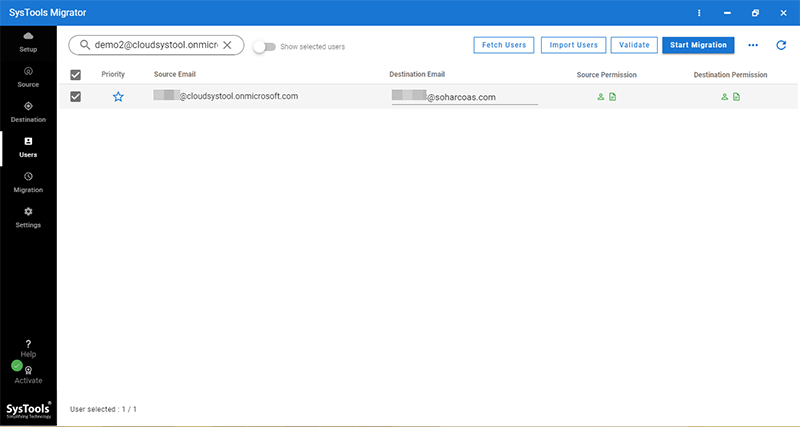Refresh the users list
This screenshot has width=800, height=427.
click(x=781, y=45)
